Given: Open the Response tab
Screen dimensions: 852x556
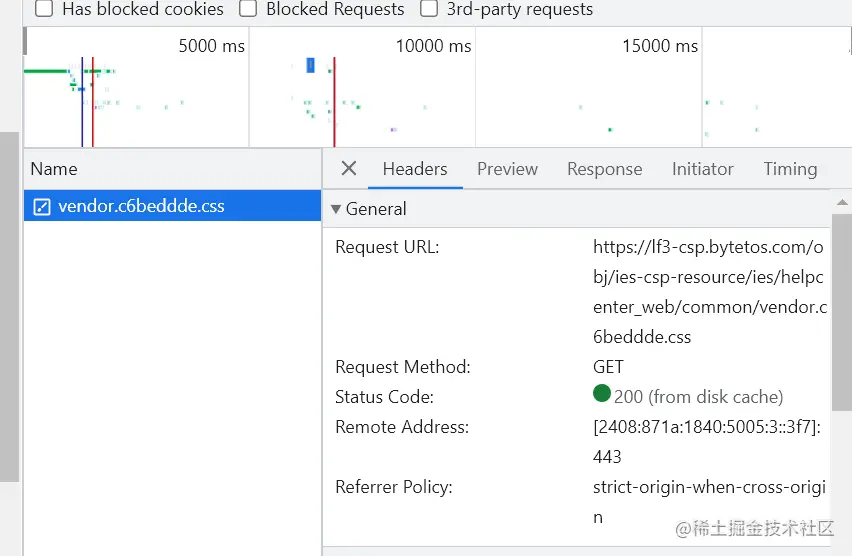Looking at the screenshot, I should (605, 169).
